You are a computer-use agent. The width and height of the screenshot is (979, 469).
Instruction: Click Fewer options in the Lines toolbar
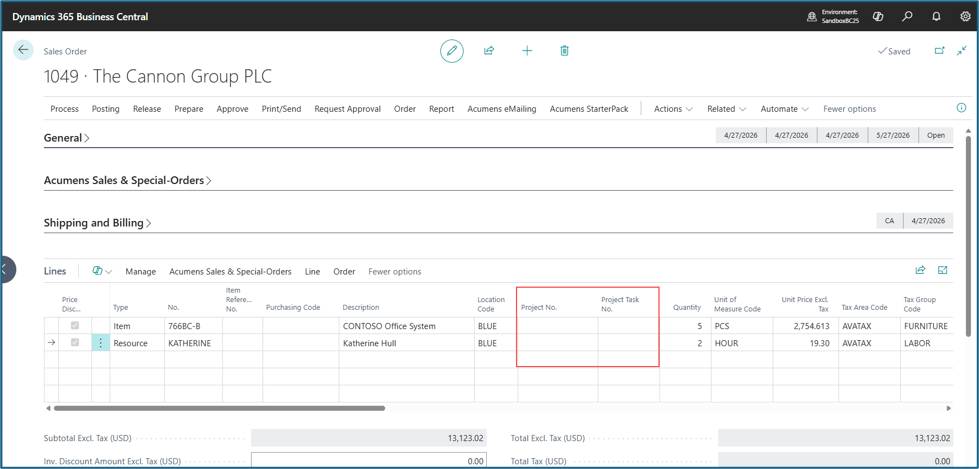point(395,272)
